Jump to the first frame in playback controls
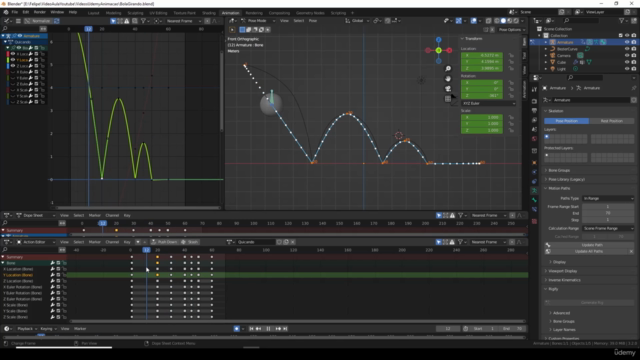This screenshot has height=360, width=640. [251, 329]
